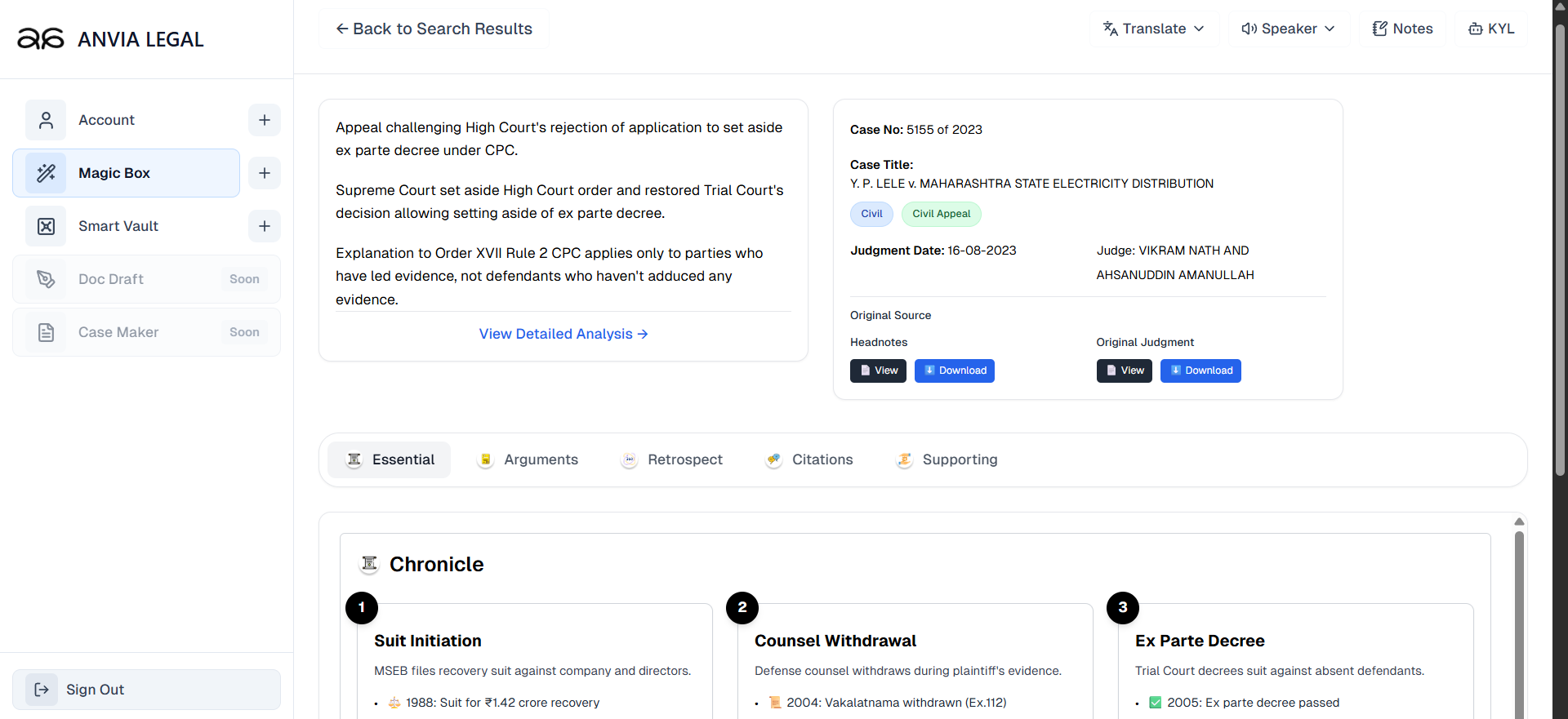Click the Anvia Legal logo icon

pos(41,39)
